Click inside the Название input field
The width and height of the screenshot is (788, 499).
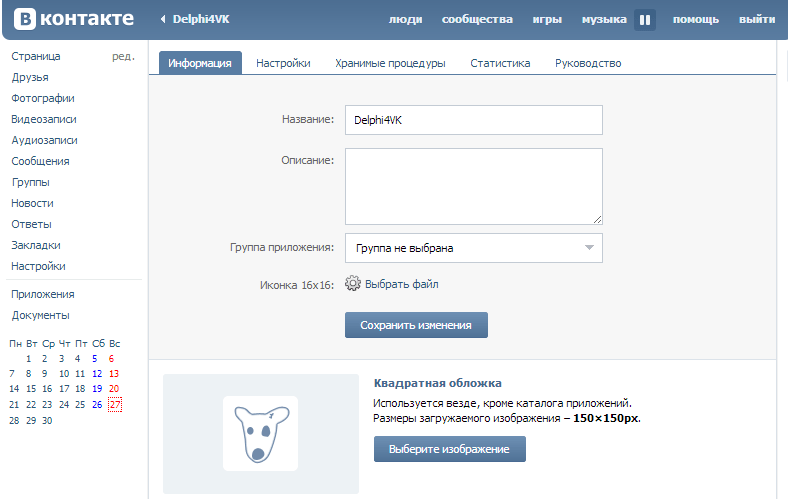tap(473, 120)
